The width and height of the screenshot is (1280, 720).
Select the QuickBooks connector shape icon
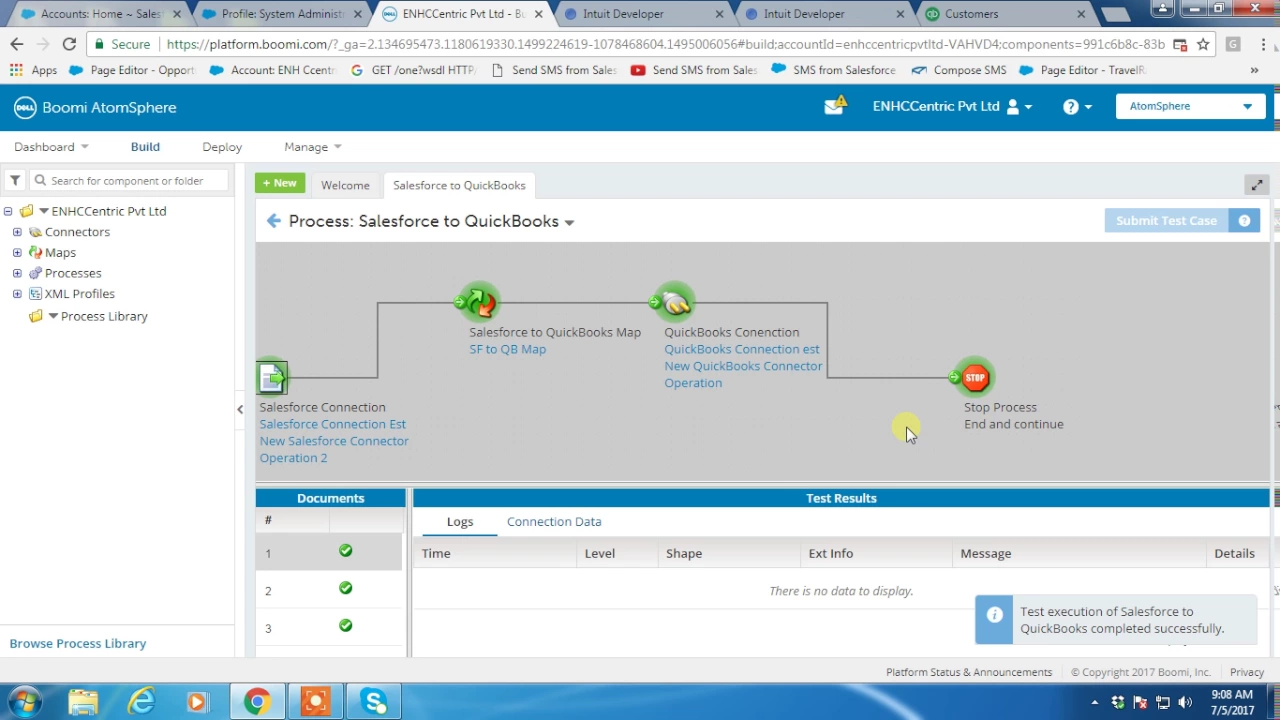point(674,301)
